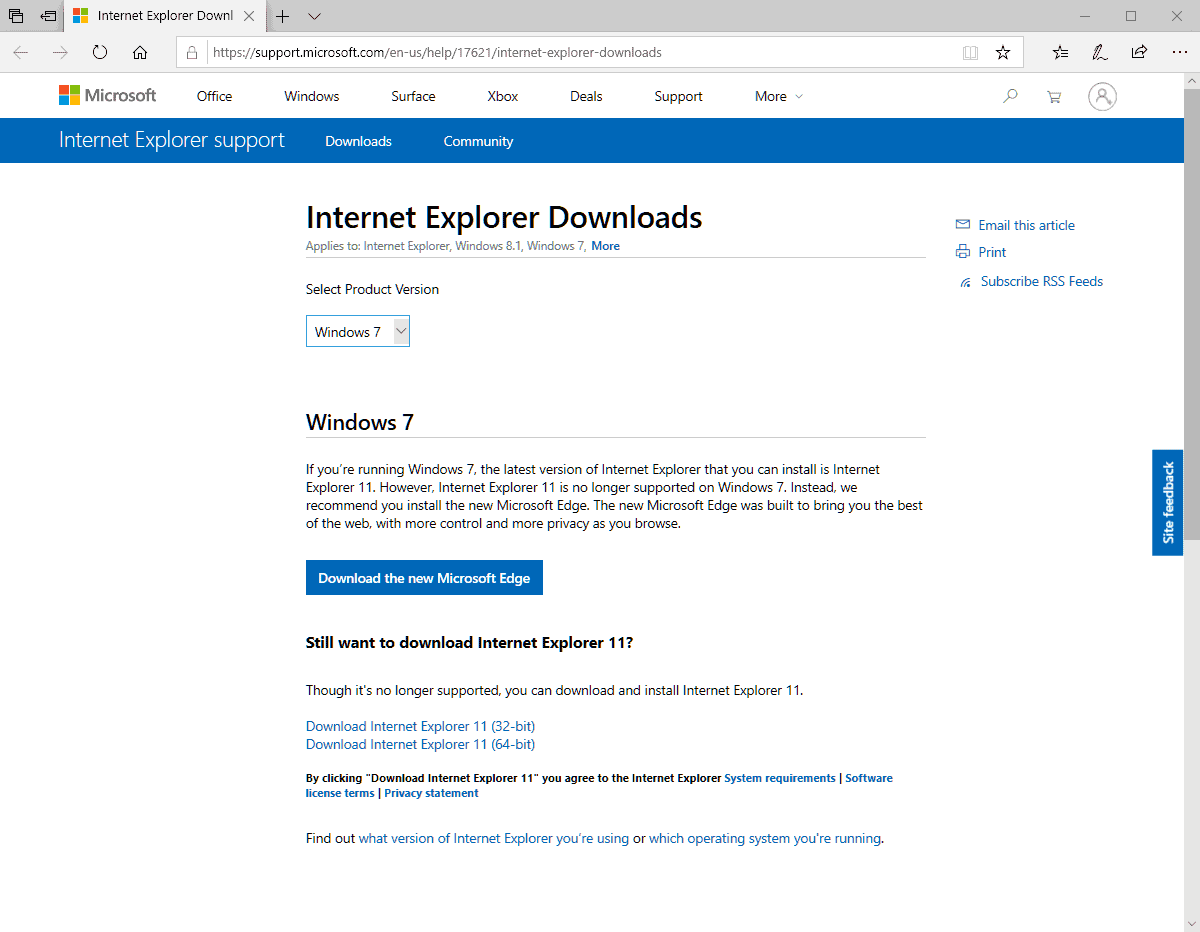
Task: Expand the More navigation dropdown
Action: (x=778, y=96)
